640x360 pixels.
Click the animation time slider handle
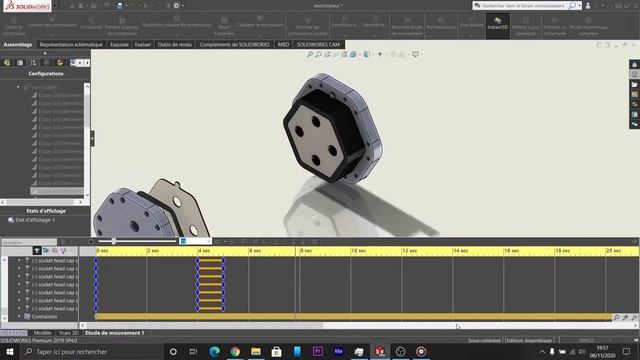[113, 242]
